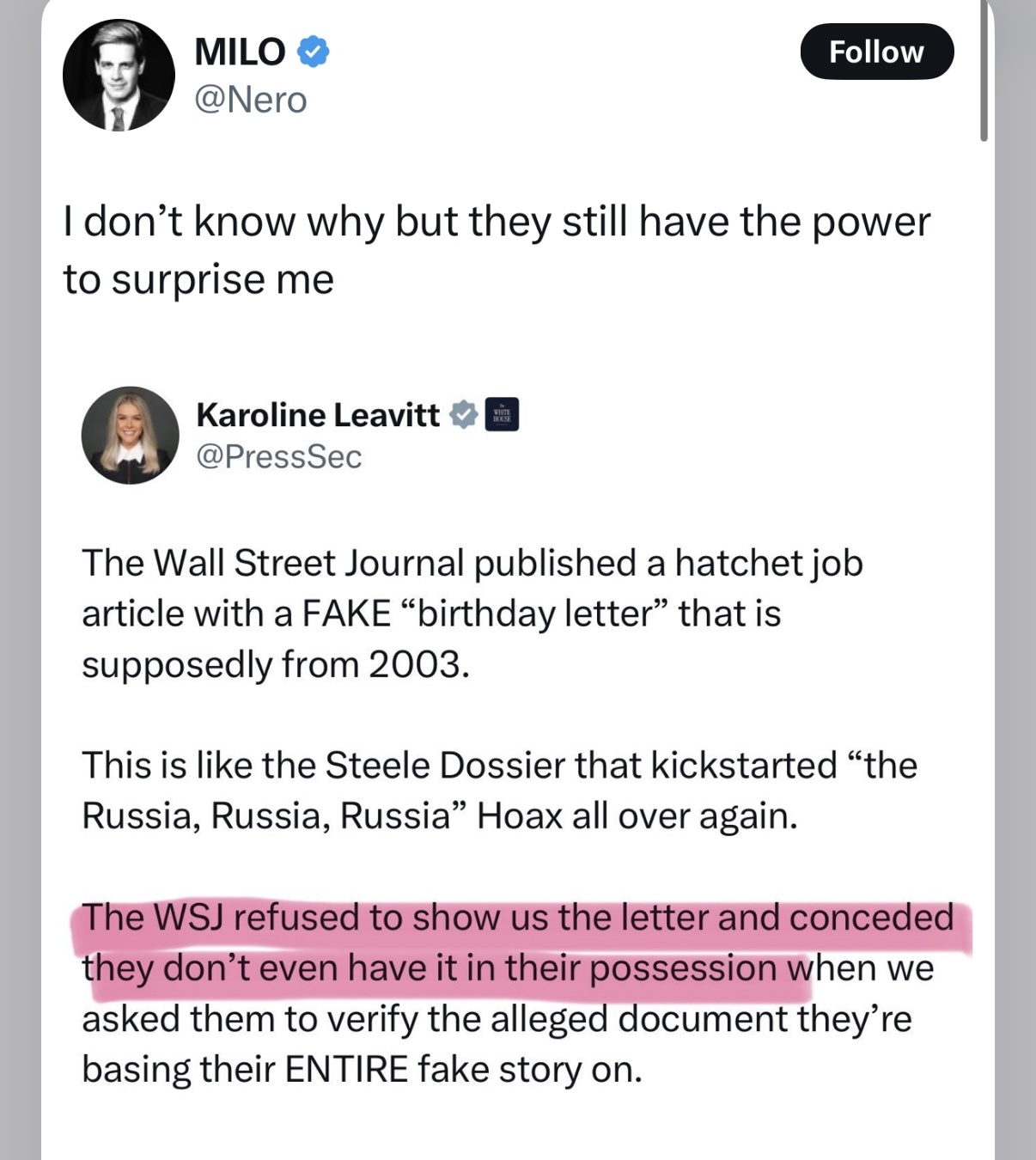
Task: Click the 'asked them to verify the alleged document' line
Action: point(497,1019)
